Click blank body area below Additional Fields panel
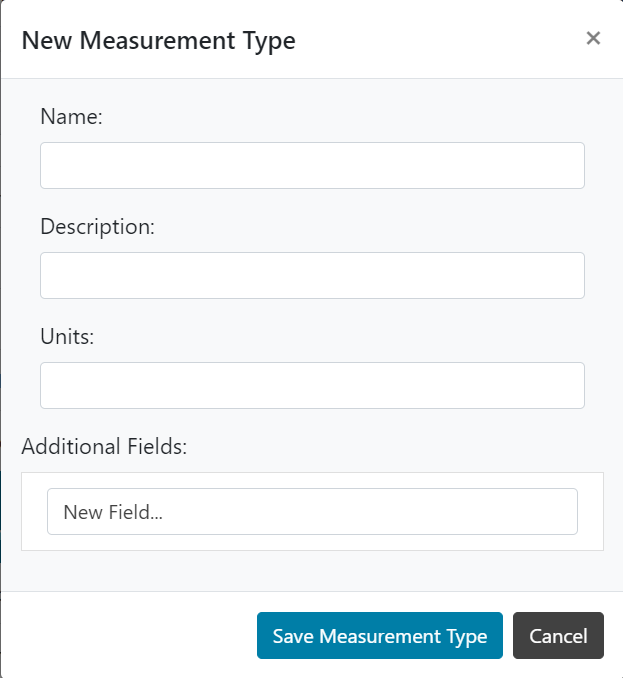 click(x=312, y=570)
